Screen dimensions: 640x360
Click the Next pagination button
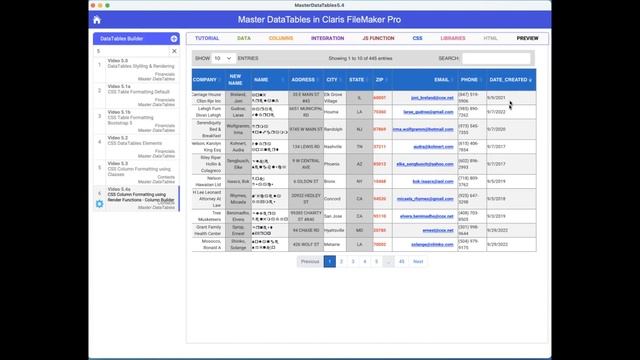point(418,262)
